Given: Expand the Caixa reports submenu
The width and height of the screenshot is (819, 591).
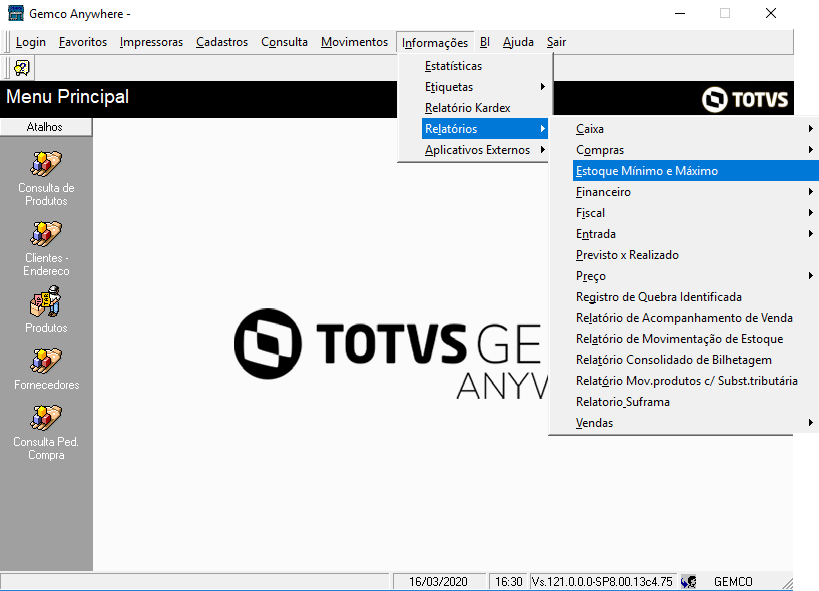Looking at the screenshot, I should click(x=695, y=129).
